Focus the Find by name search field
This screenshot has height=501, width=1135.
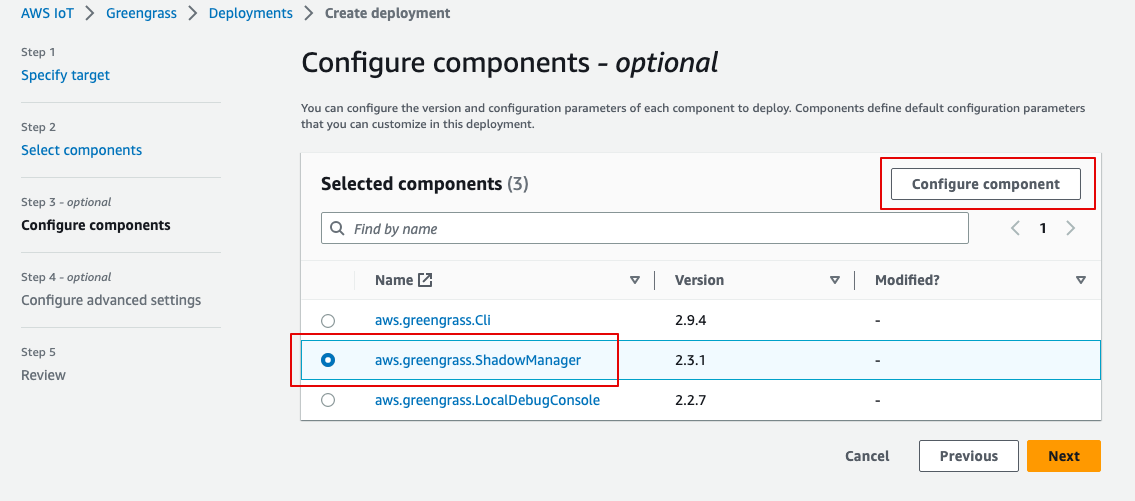pos(644,228)
